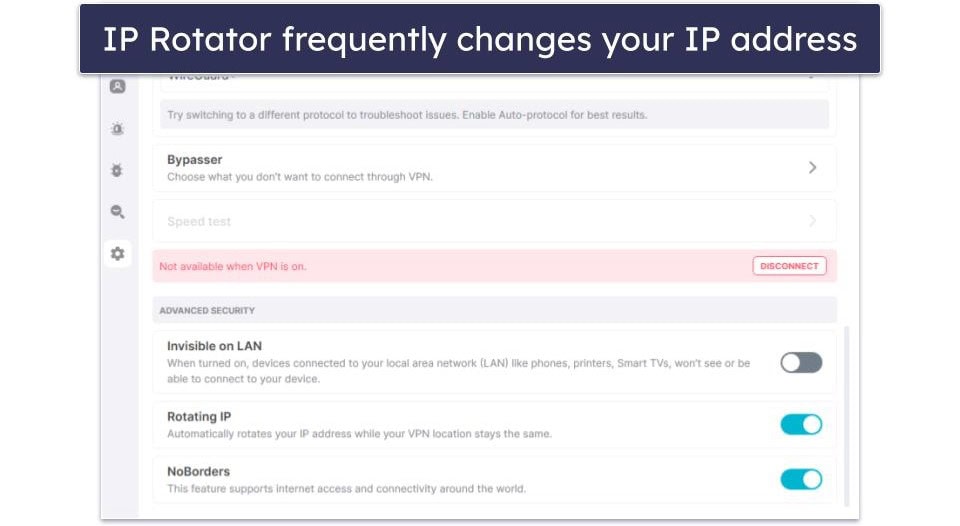The height and width of the screenshot is (526, 960).
Task: Click the Invisible on LAN title text
Action: (214, 346)
